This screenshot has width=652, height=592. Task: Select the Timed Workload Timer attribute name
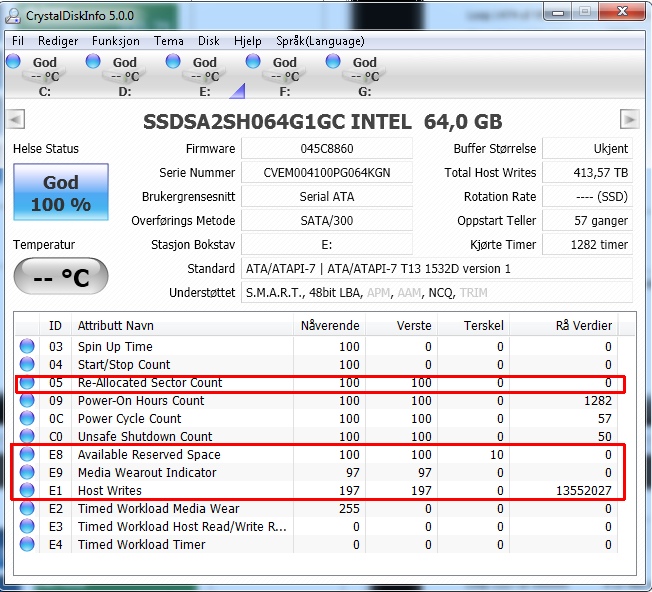click(x=141, y=545)
